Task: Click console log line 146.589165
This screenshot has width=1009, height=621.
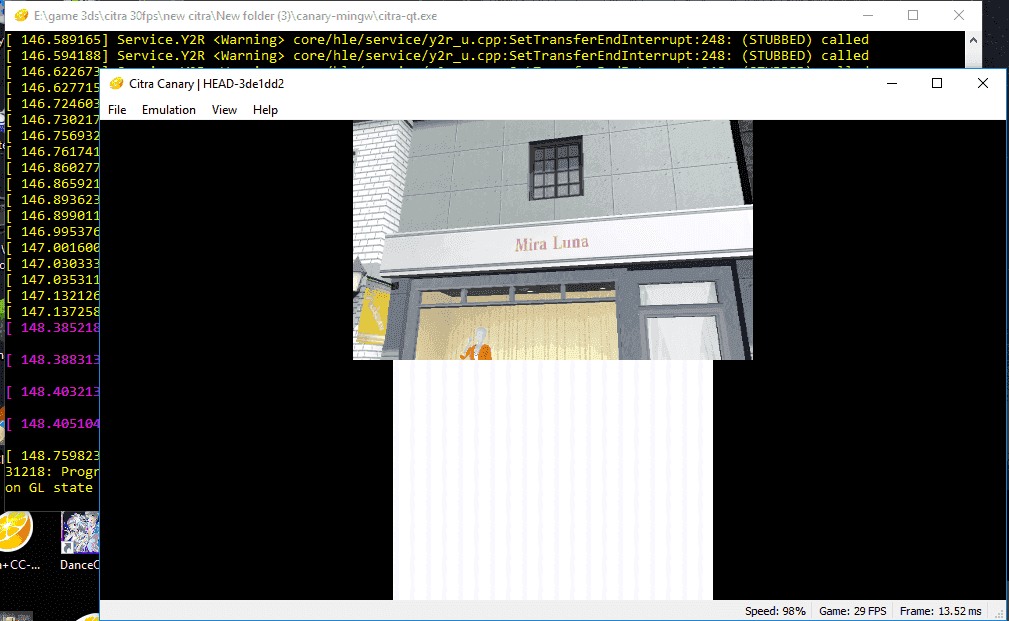Action: (x=438, y=40)
